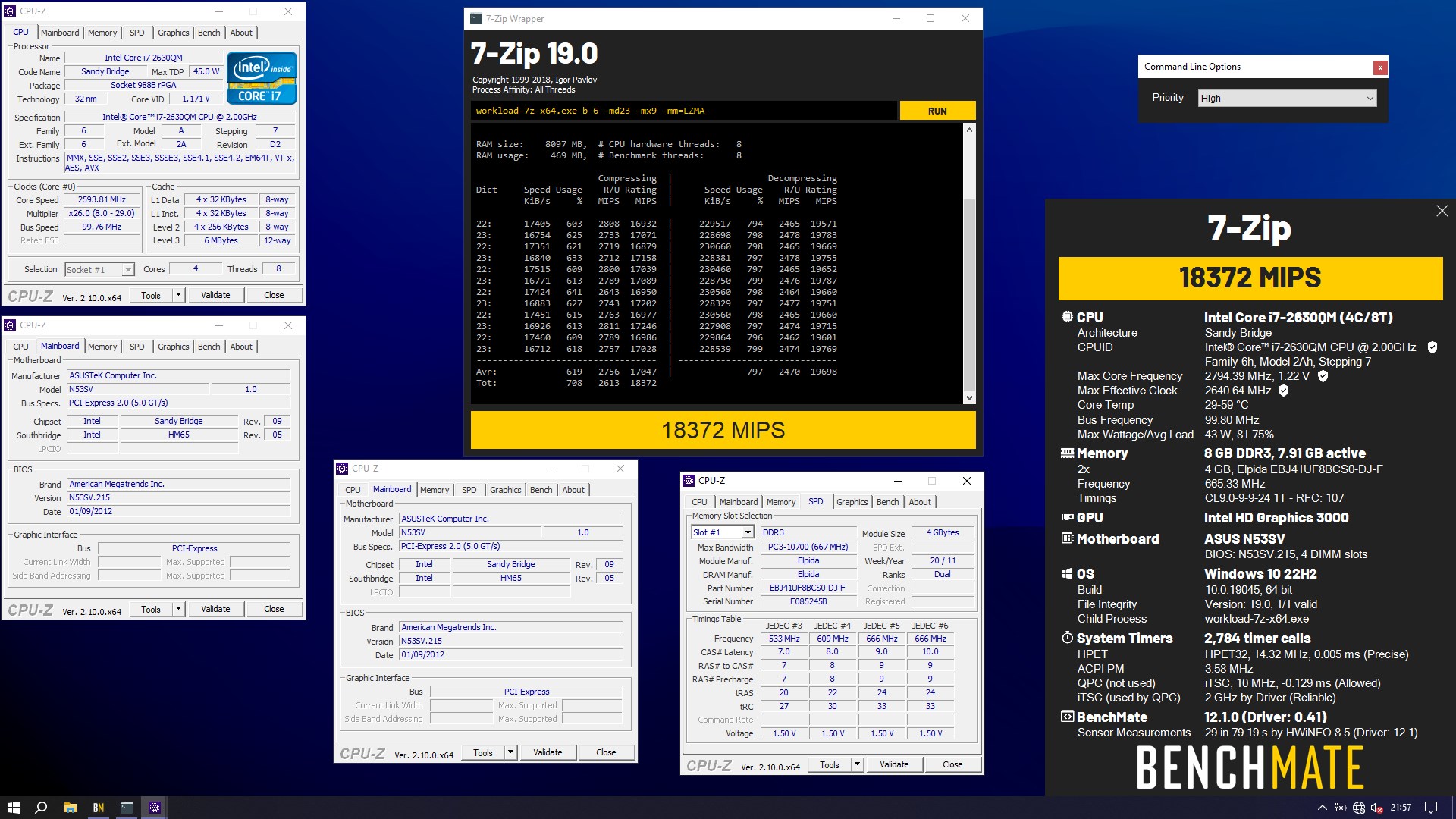The image size is (1456, 819).
Task: Click the Serial Number value F085245B
Action: click(808, 601)
